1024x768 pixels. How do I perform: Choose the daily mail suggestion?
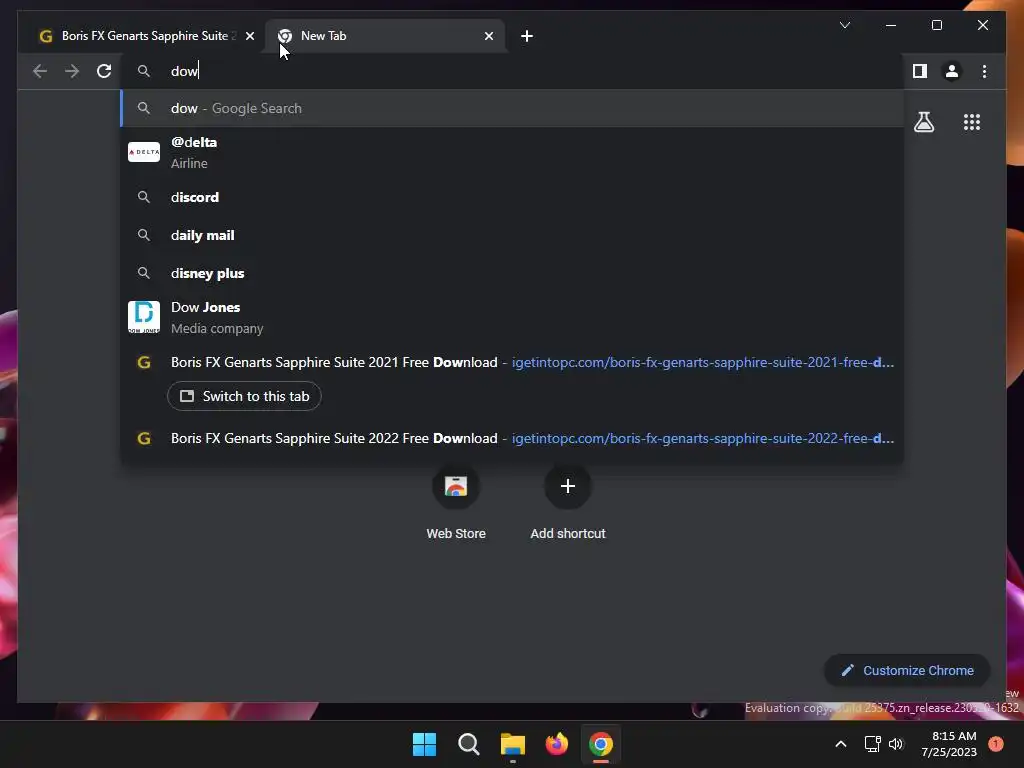512,235
